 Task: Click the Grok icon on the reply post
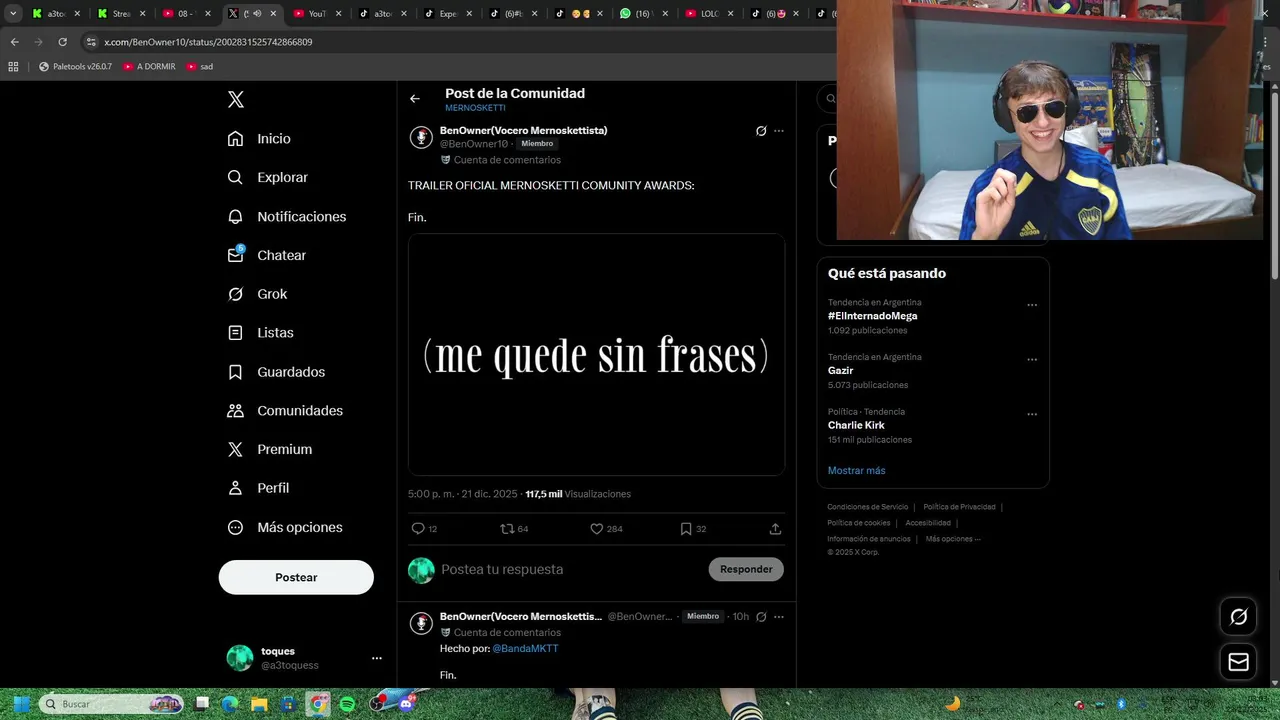[761, 617]
